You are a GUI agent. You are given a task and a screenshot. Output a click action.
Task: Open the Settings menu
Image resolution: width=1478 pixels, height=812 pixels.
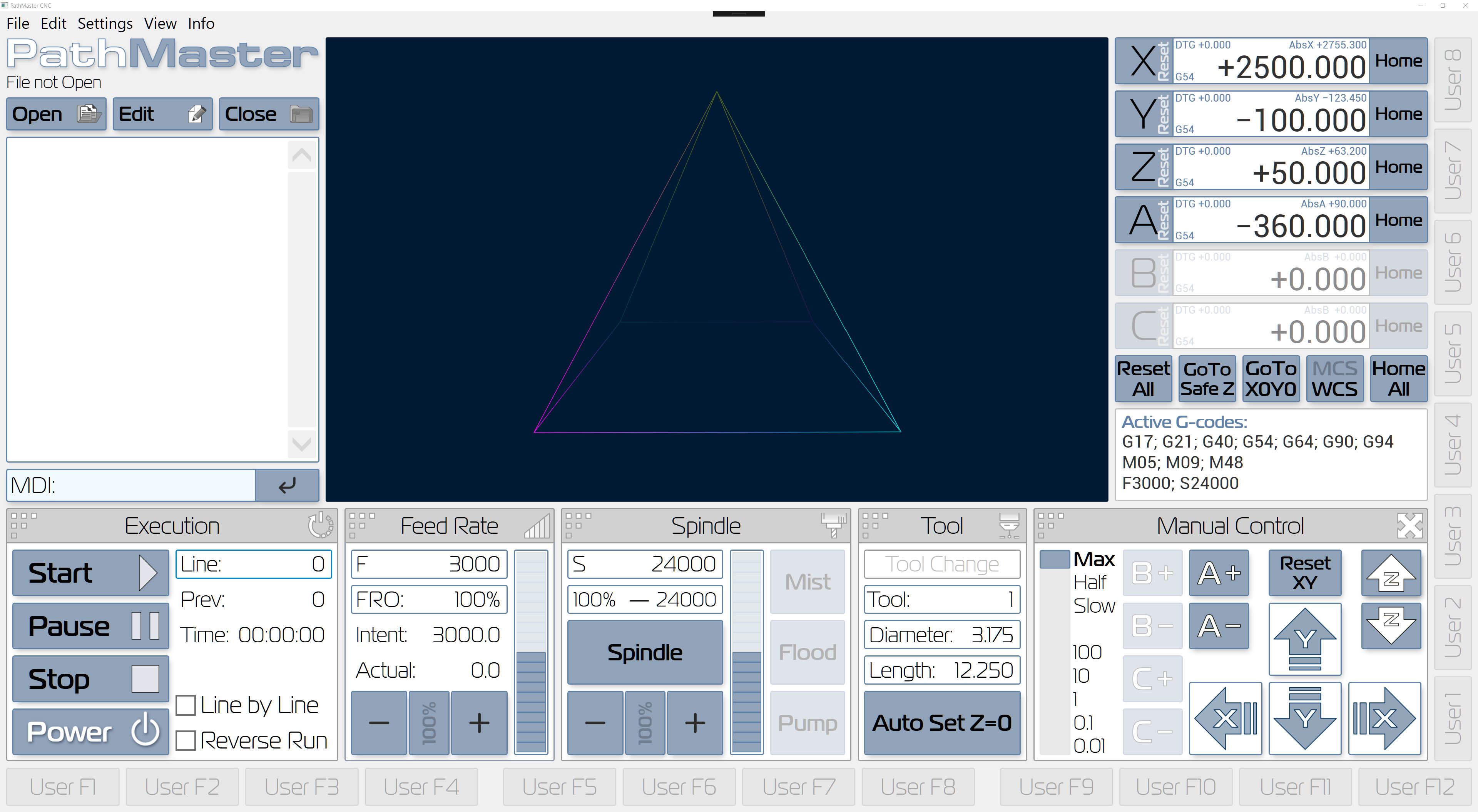[x=105, y=23]
